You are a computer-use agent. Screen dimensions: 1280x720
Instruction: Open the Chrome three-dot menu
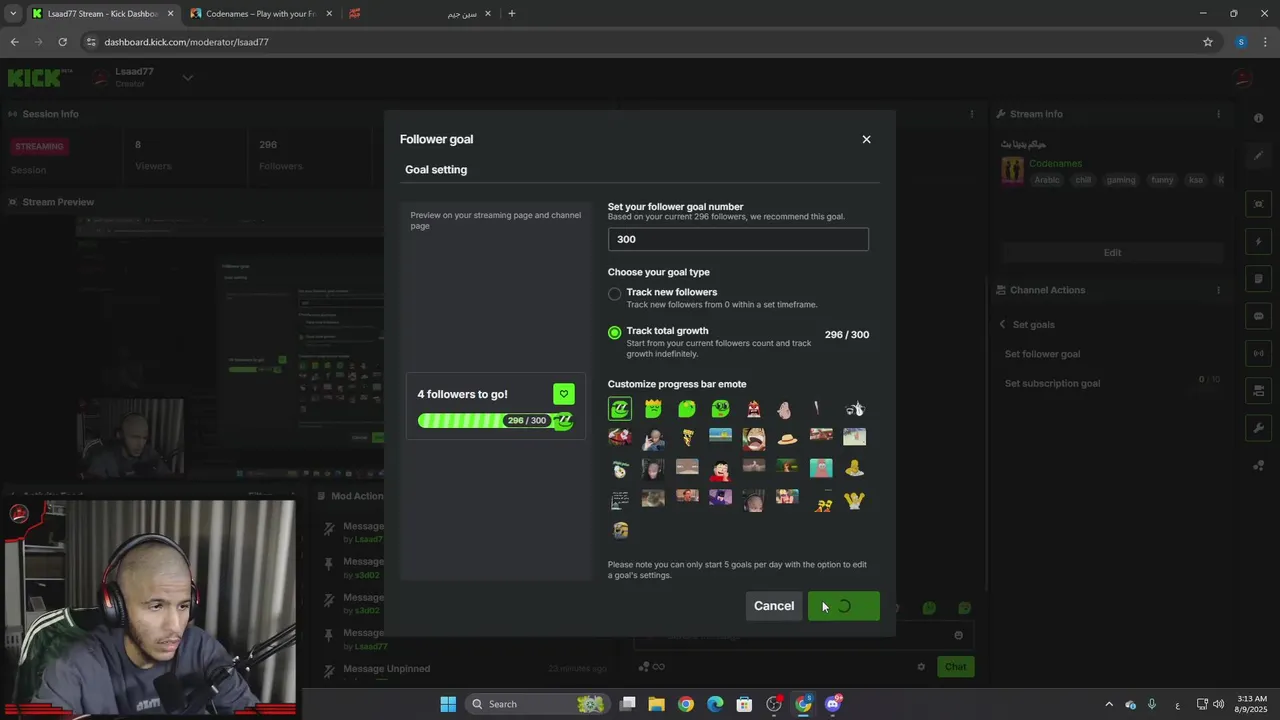click(1266, 42)
